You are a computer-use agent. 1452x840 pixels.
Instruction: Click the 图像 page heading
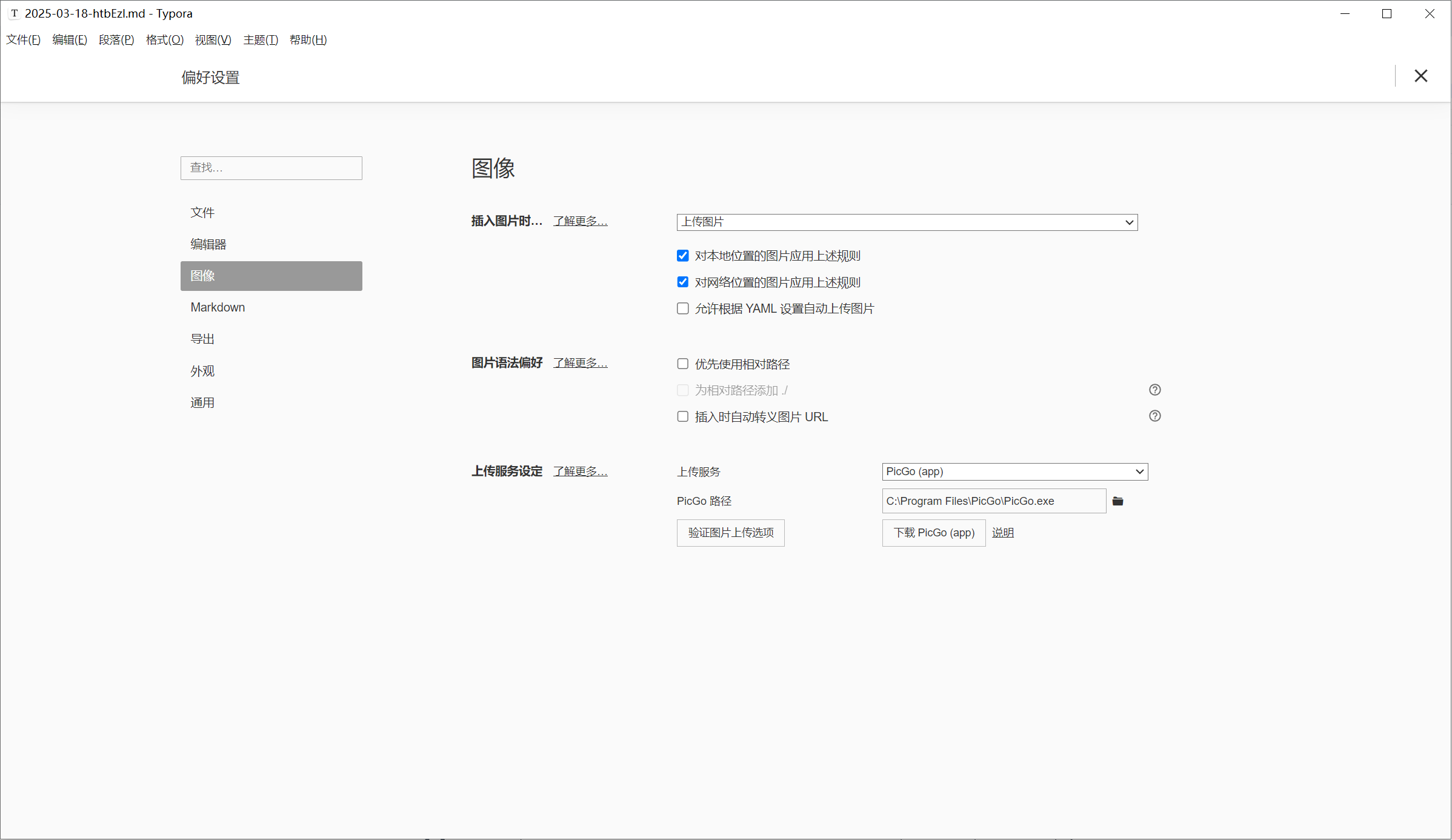[493, 168]
